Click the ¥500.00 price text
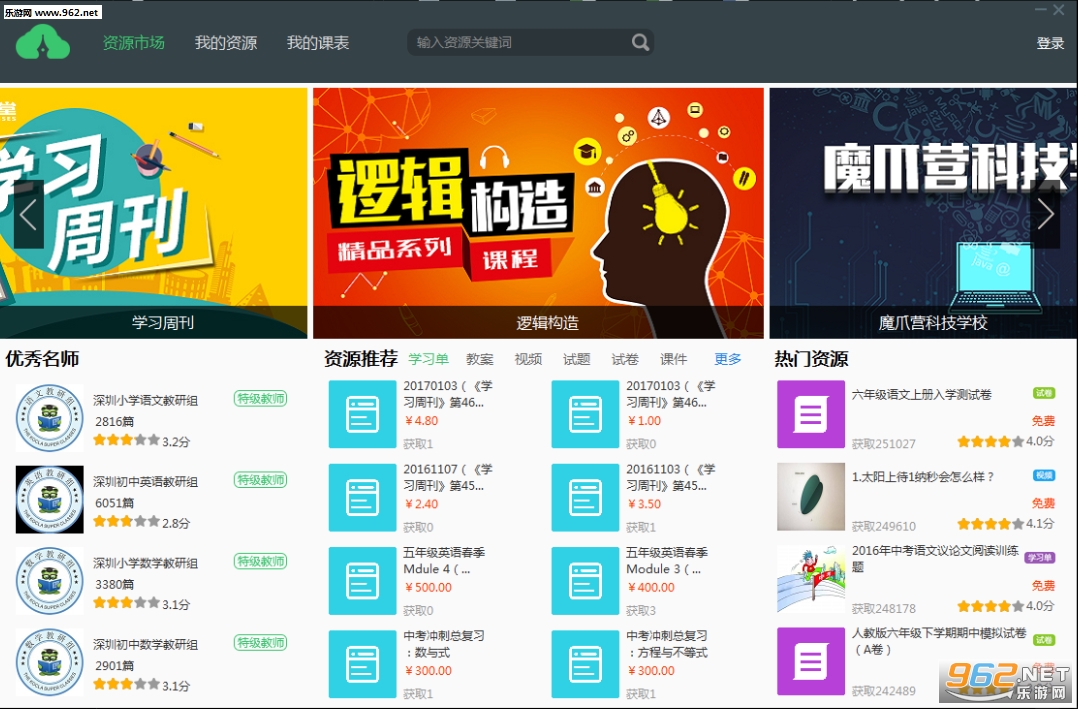 428,587
